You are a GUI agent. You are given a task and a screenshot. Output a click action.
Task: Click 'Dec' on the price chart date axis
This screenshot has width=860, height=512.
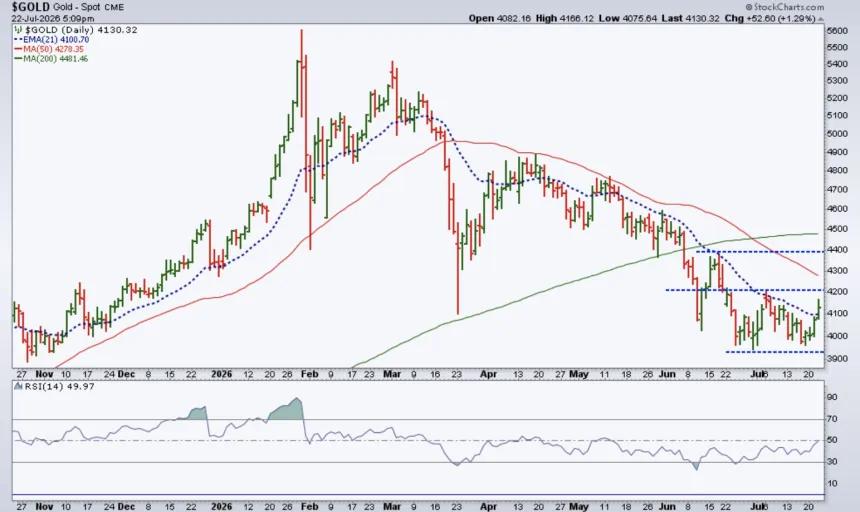[126, 374]
